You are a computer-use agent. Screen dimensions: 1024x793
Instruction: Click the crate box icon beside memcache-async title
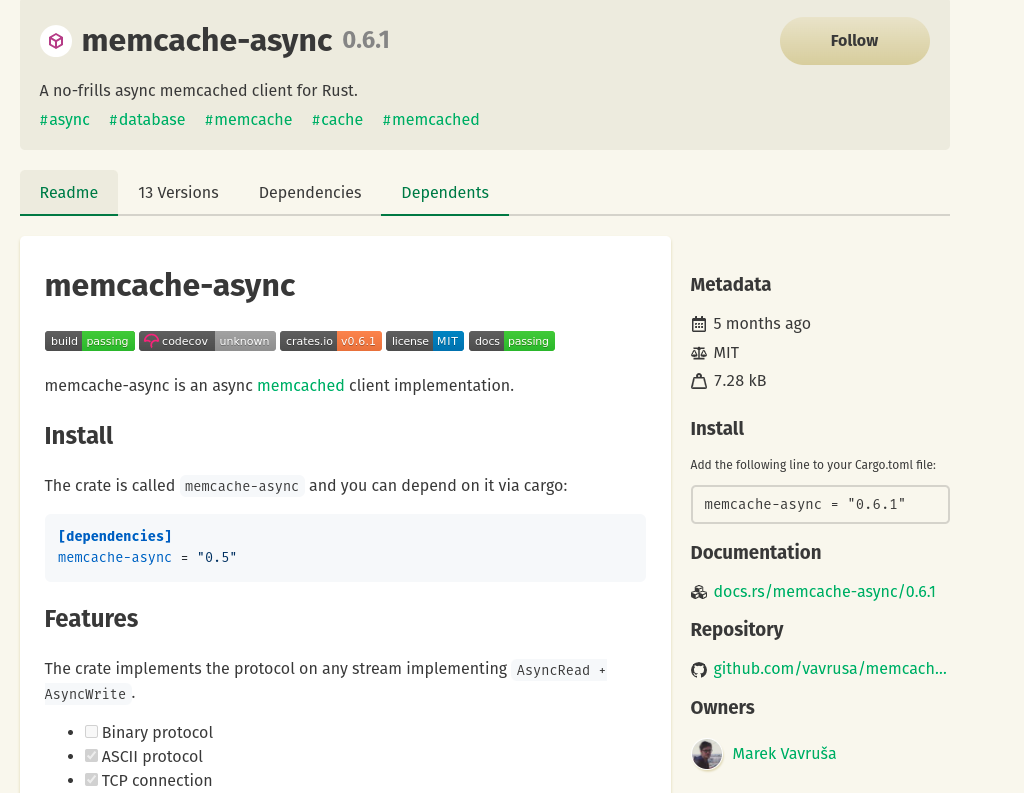coord(56,41)
